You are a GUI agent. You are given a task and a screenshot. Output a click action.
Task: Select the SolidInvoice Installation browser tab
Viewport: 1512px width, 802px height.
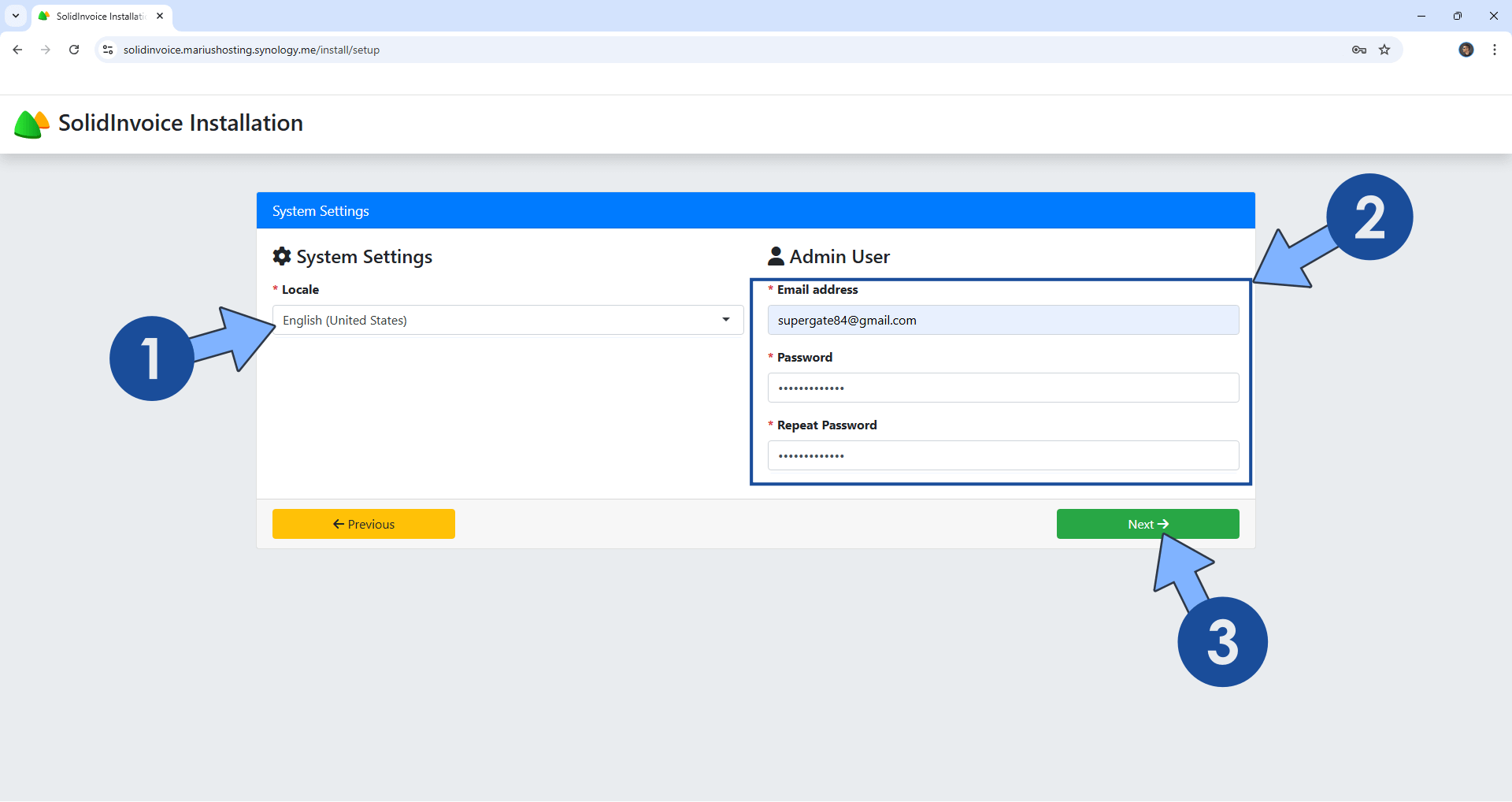point(101,16)
